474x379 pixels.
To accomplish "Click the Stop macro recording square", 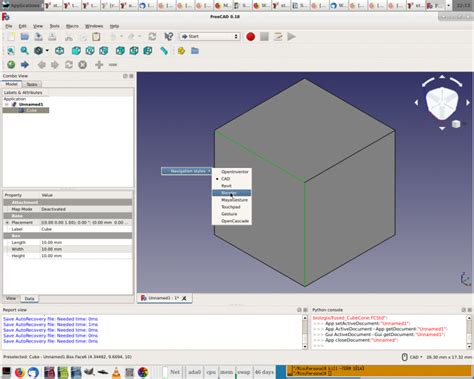I will coord(264,37).
